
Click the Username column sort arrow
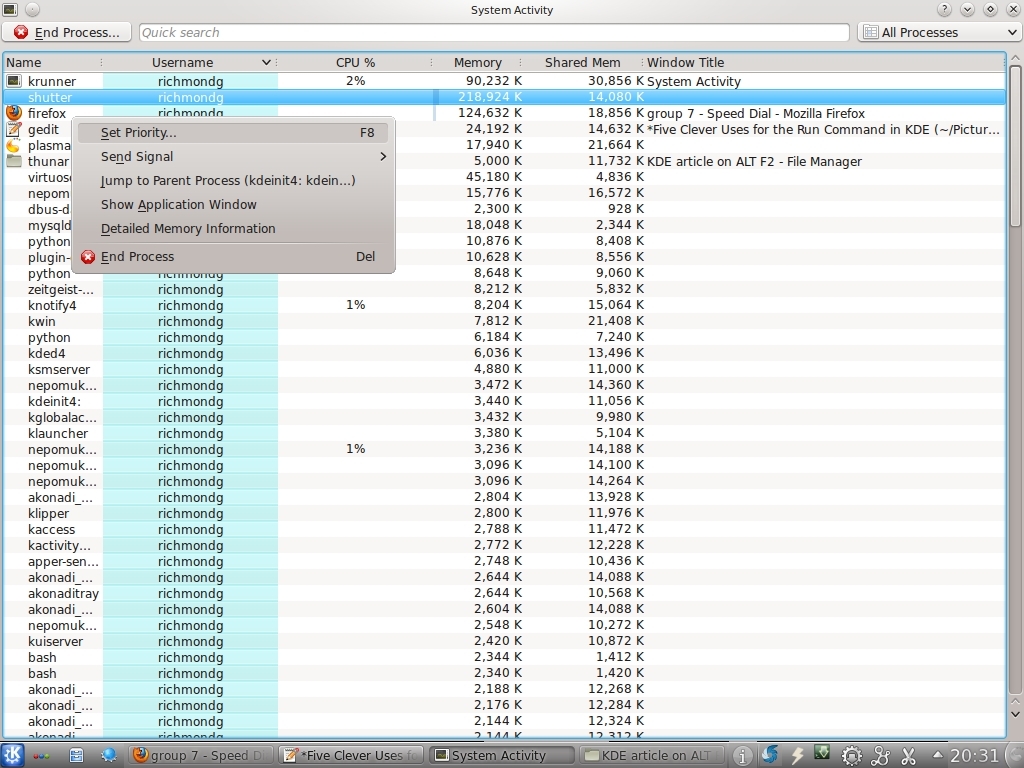coord(266,62)
